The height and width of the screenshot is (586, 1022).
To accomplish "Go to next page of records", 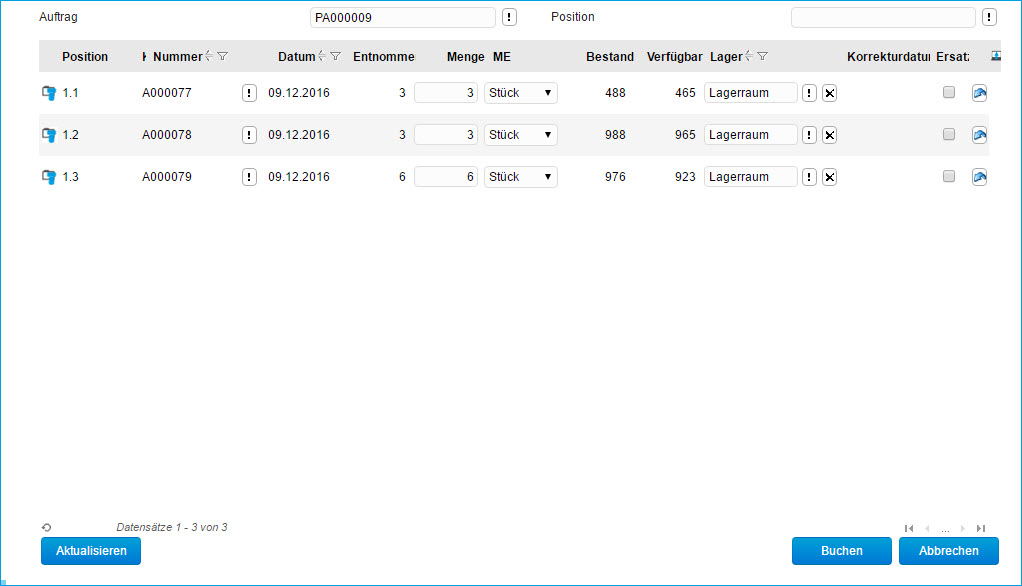I will (963, 528).
